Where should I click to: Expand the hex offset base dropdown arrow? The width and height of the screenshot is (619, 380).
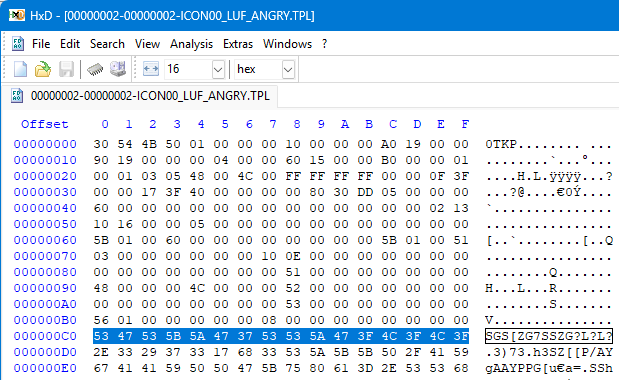pyautogui.click(x=288, y=70)
